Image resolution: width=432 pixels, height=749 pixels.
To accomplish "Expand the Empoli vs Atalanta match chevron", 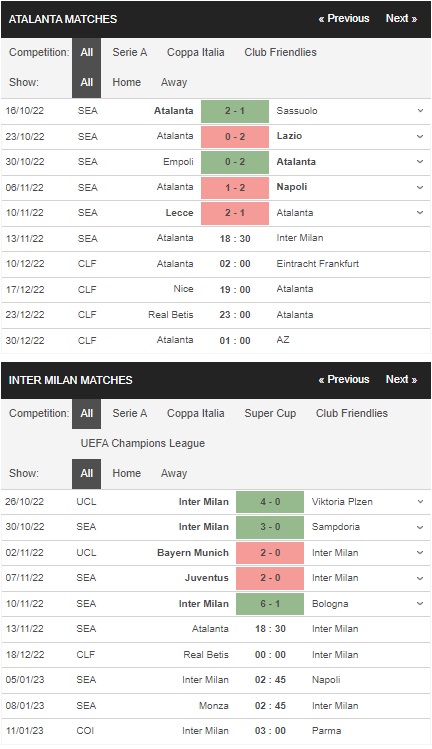I will tap(420, 161).
